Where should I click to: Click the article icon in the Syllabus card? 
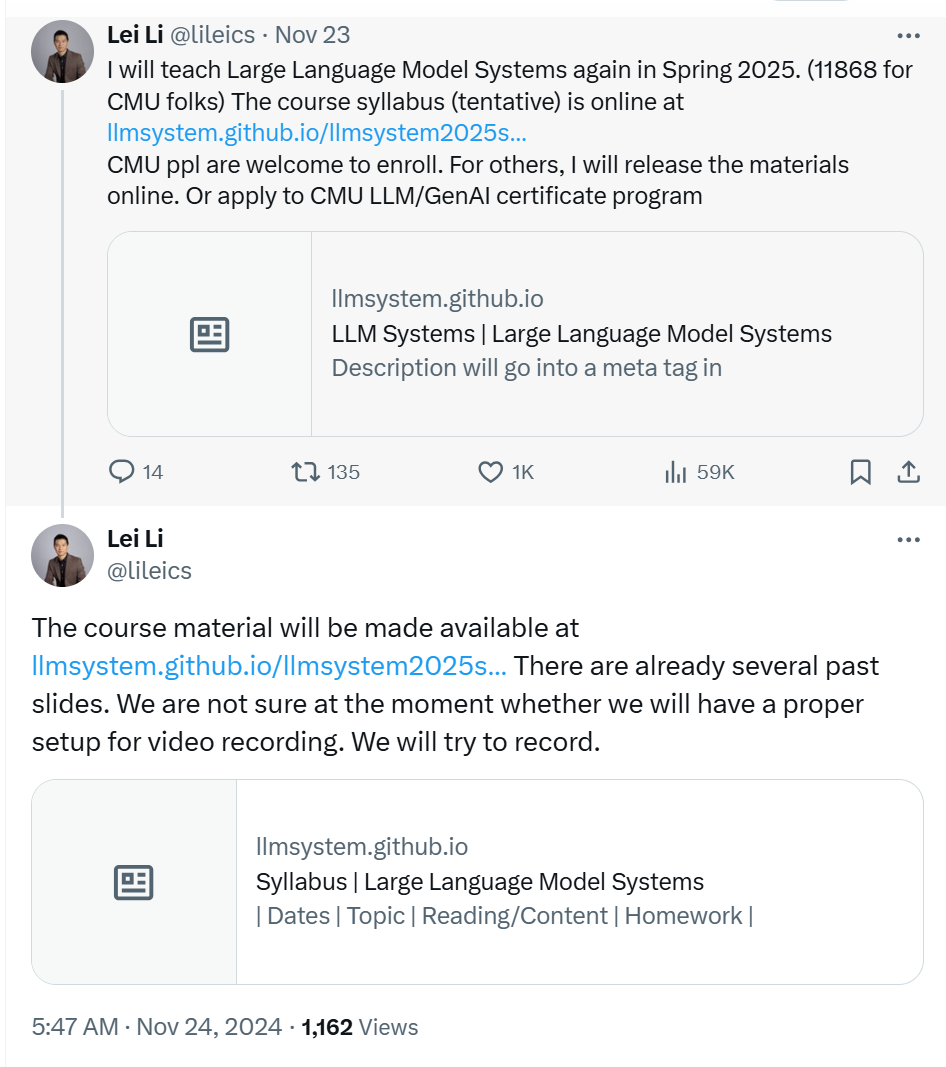click(133, 883)
